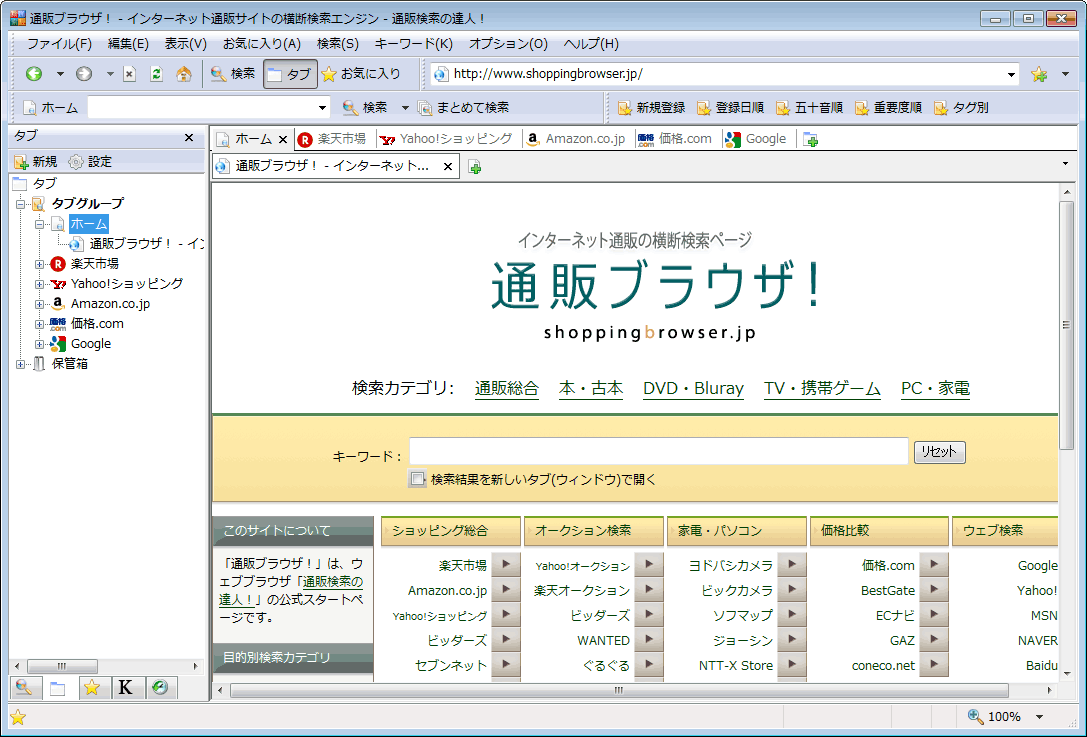Click 新規登録 bookmark toolbar button
Screen dimensions: 1087x737
click(652, 107)
